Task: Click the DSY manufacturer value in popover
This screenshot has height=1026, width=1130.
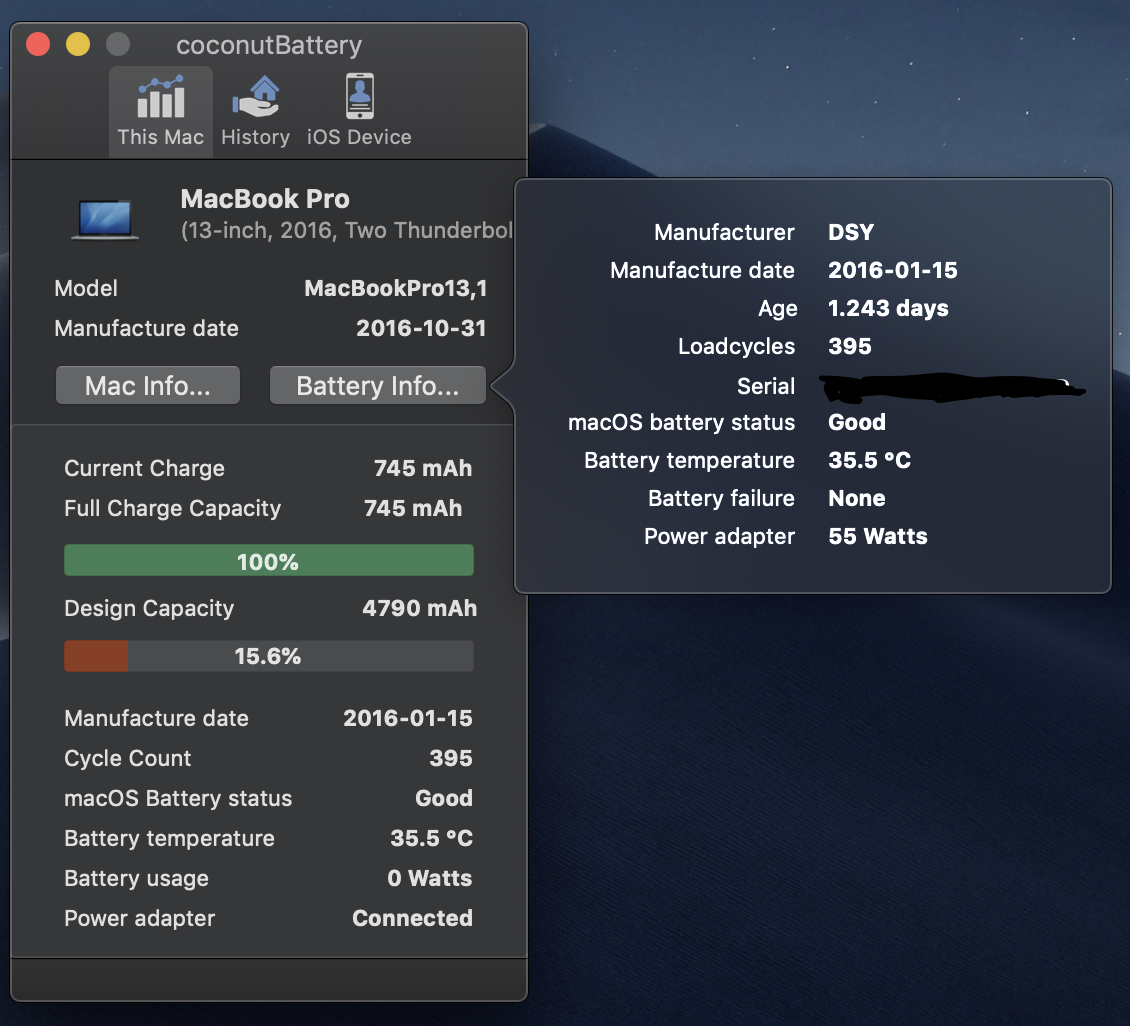Action: pos(851,232)
